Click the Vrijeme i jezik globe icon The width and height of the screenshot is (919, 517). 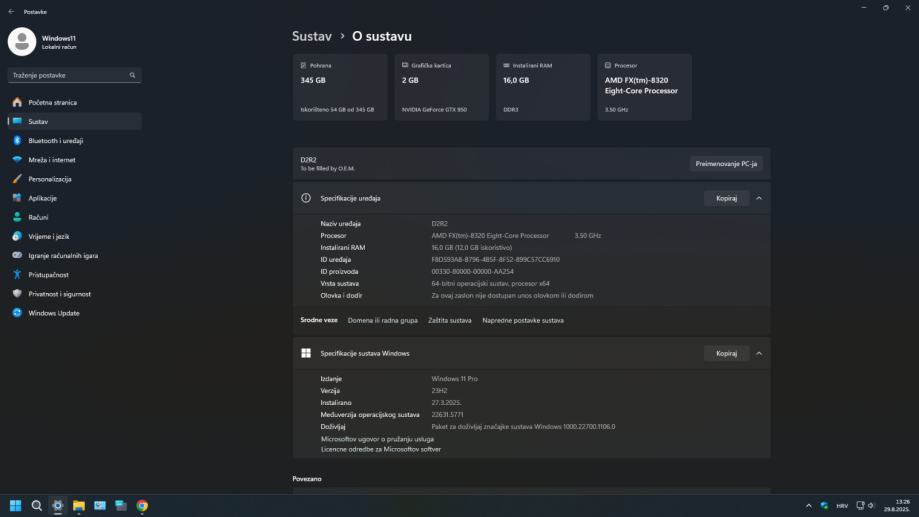(17, 236)
